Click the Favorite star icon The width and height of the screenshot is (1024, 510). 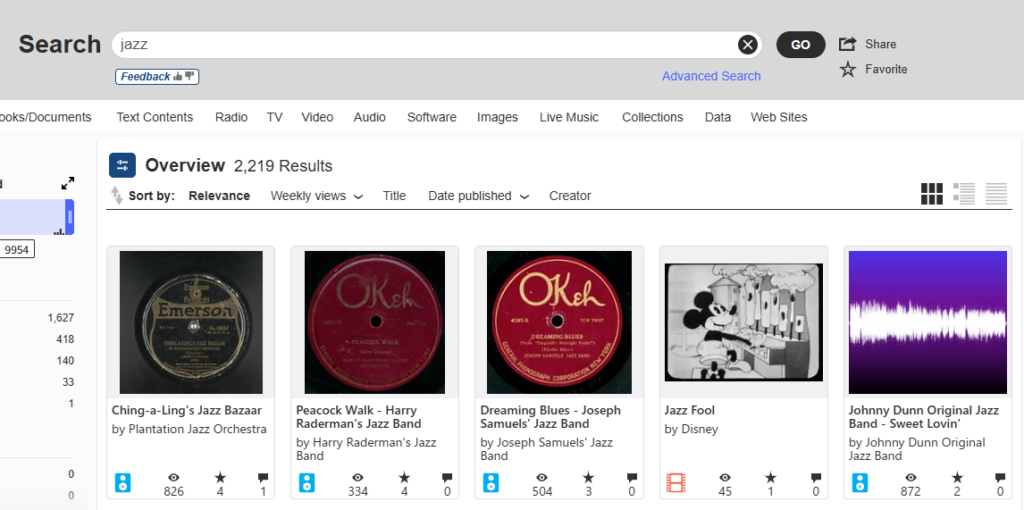(848, 69)
